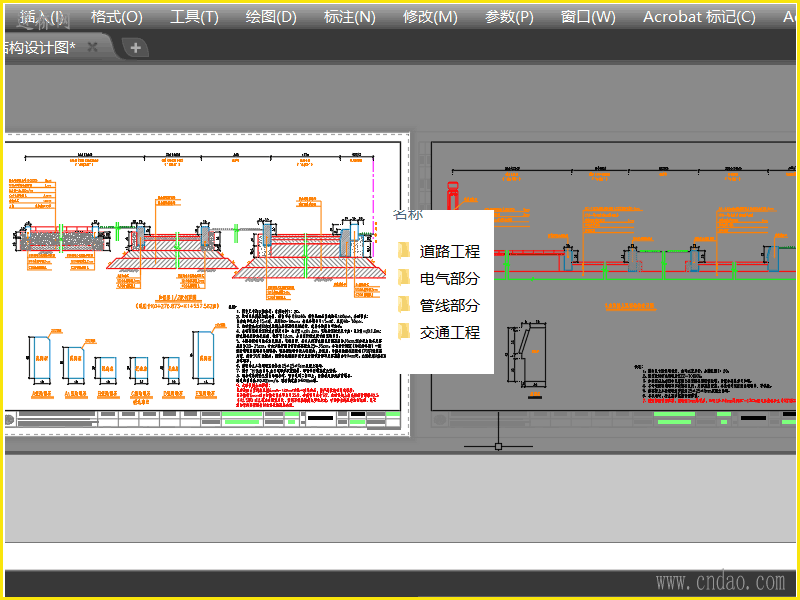Click the 道路工程 folder icon
Screen dimensions: 800x600
pos(404,251)
